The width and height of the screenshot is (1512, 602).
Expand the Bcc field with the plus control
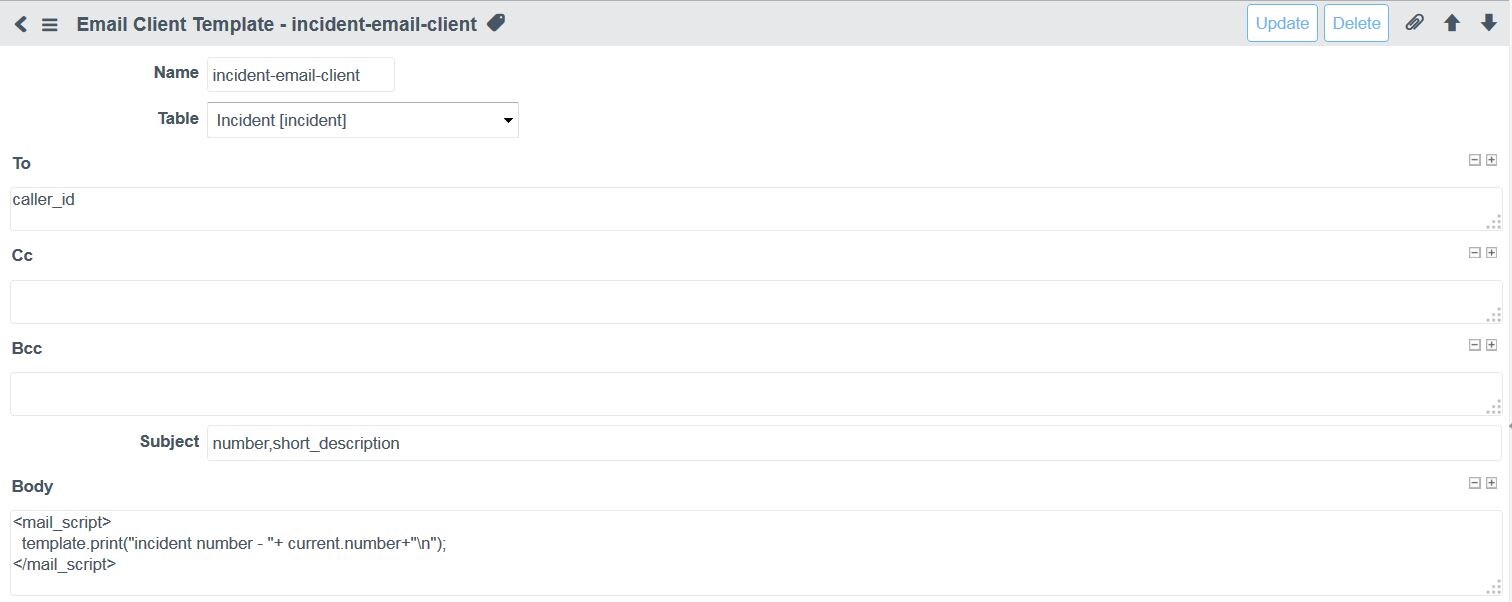click(1490, 344)
